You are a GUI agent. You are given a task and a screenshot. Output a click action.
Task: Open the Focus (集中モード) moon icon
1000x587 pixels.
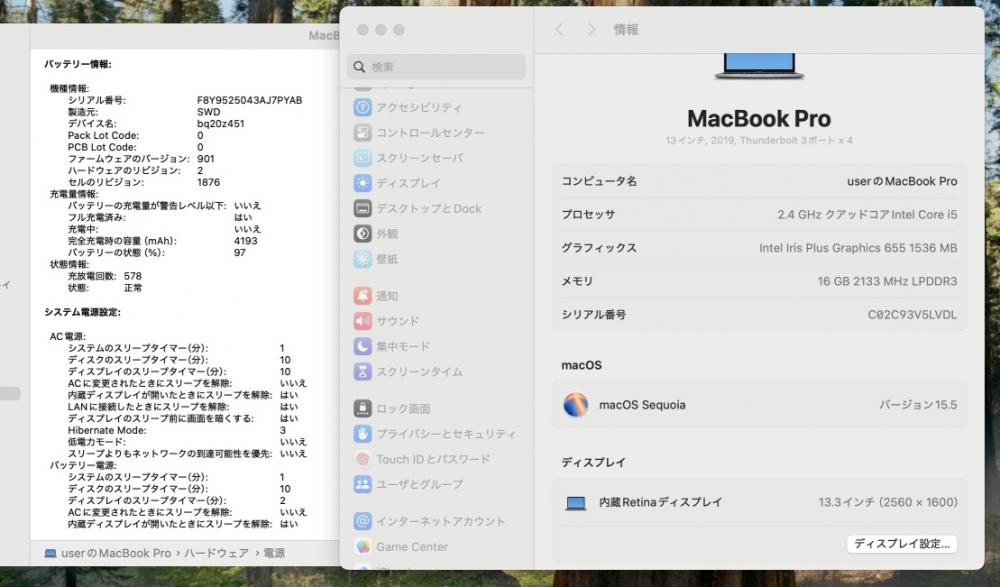[x=362, y=346]
